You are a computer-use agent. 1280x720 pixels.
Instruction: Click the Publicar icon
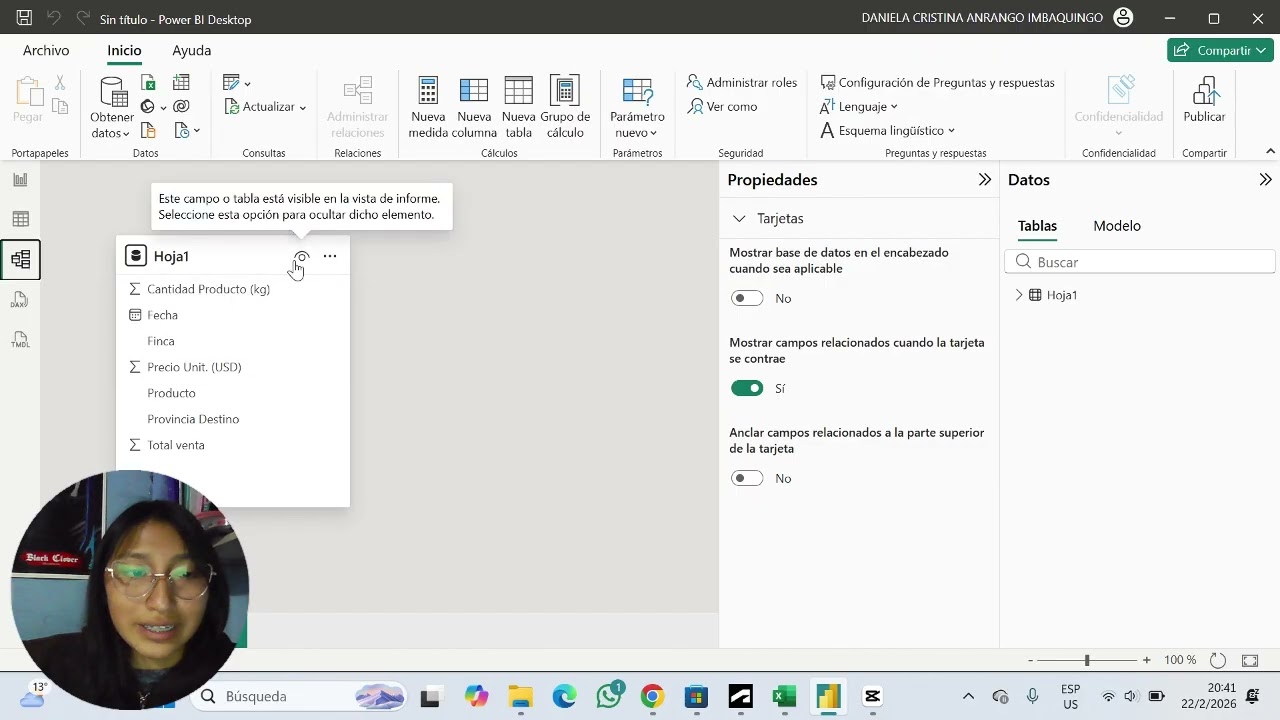tap(1204, 91)
